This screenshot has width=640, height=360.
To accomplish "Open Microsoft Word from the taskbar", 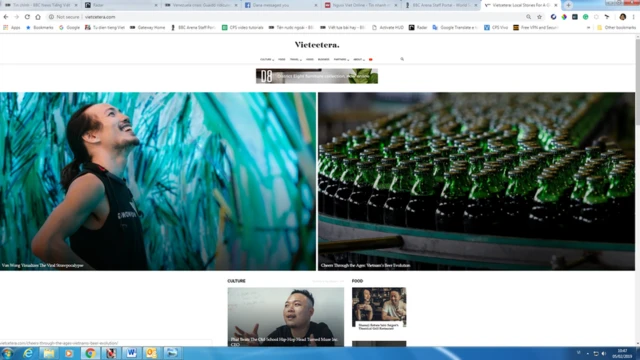I will [x=131, y=353].
